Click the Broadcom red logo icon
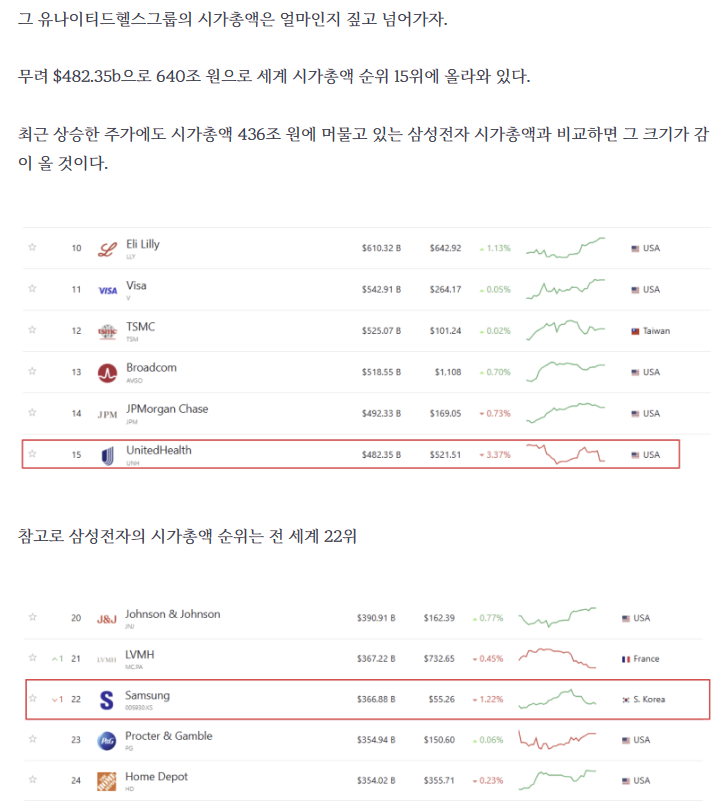 107,373
